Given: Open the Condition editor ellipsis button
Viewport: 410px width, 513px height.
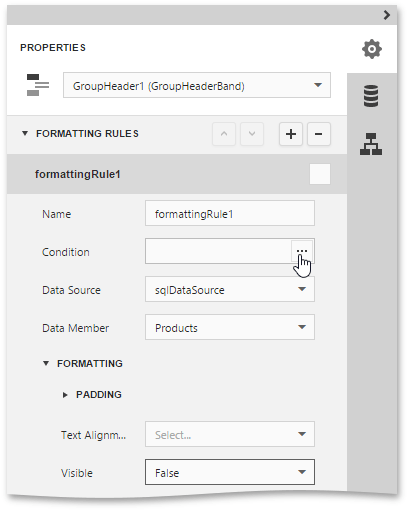Looking at the screenshot, I should [x=302, y=251].
